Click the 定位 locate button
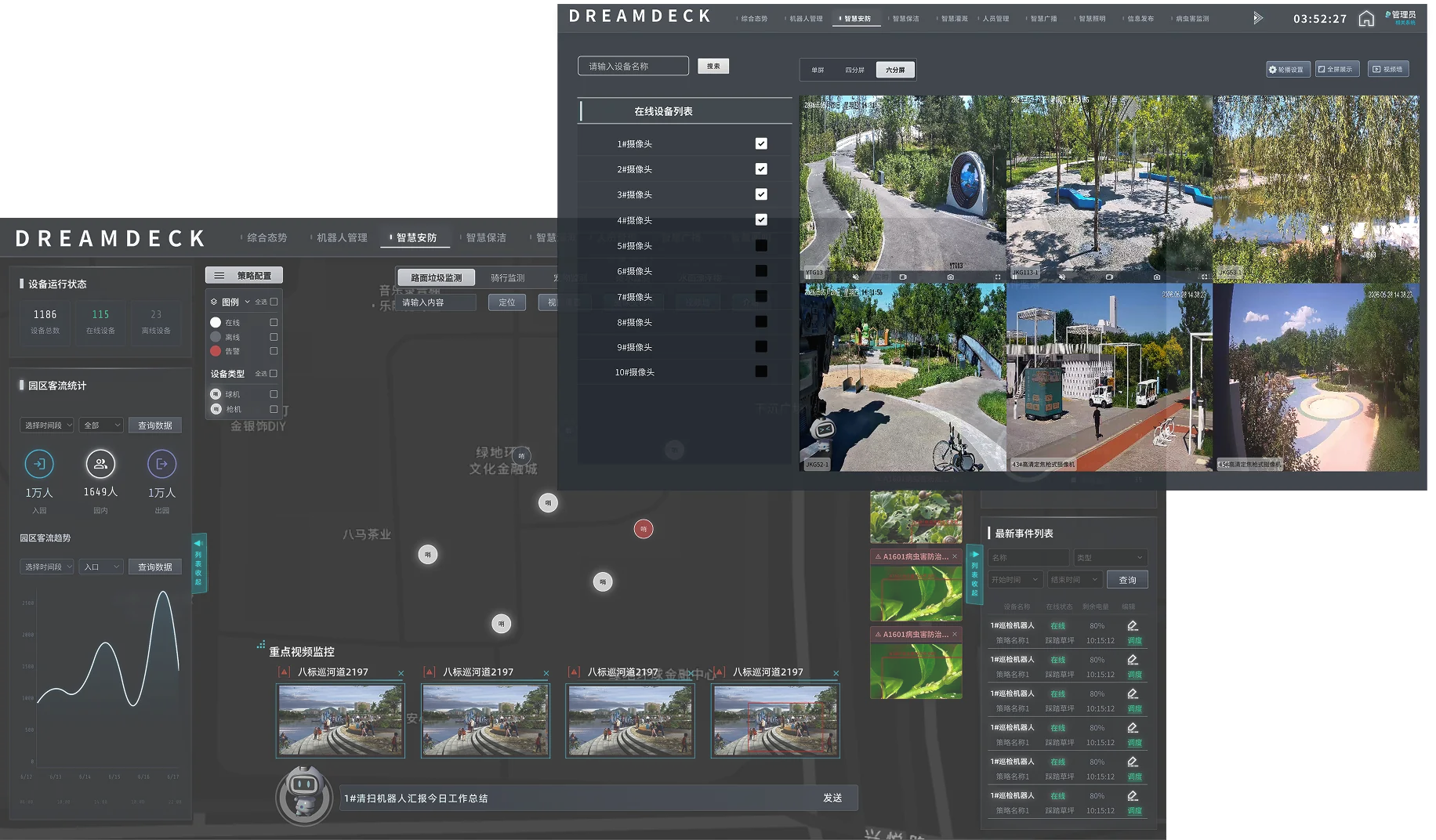This screenshot has width=1436, height=840. 507,302
